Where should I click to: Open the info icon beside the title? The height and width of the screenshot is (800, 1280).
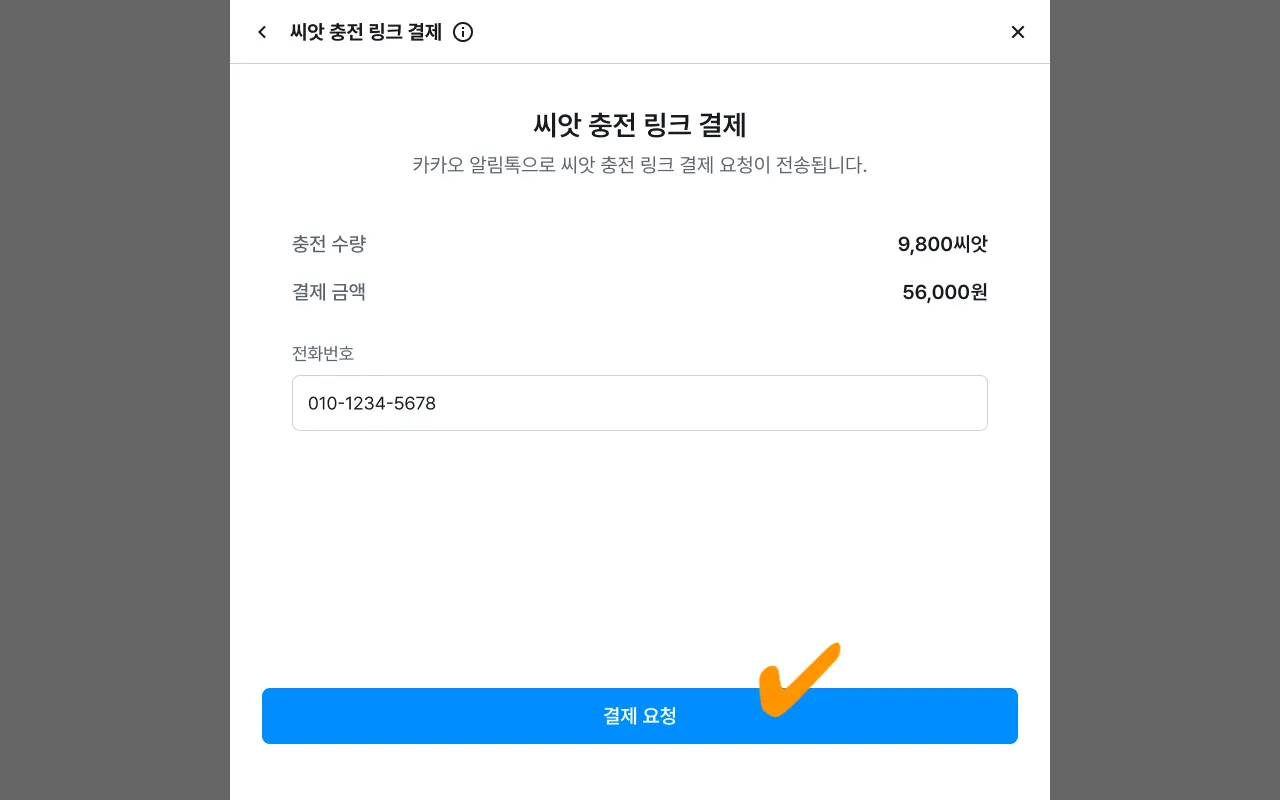(463, 32)
